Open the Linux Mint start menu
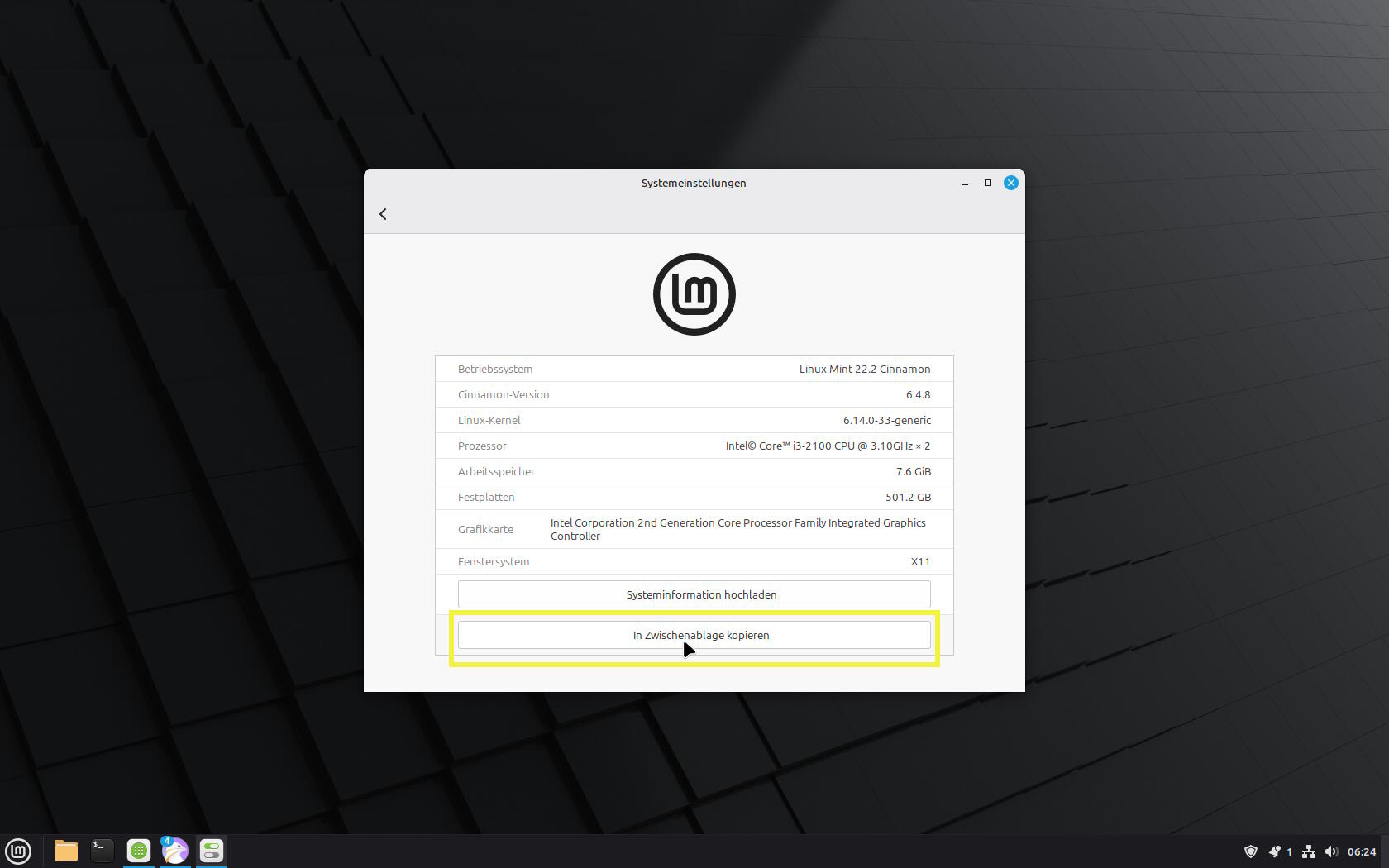Viewport: 1389px width, 868px height. coord(18,851)
